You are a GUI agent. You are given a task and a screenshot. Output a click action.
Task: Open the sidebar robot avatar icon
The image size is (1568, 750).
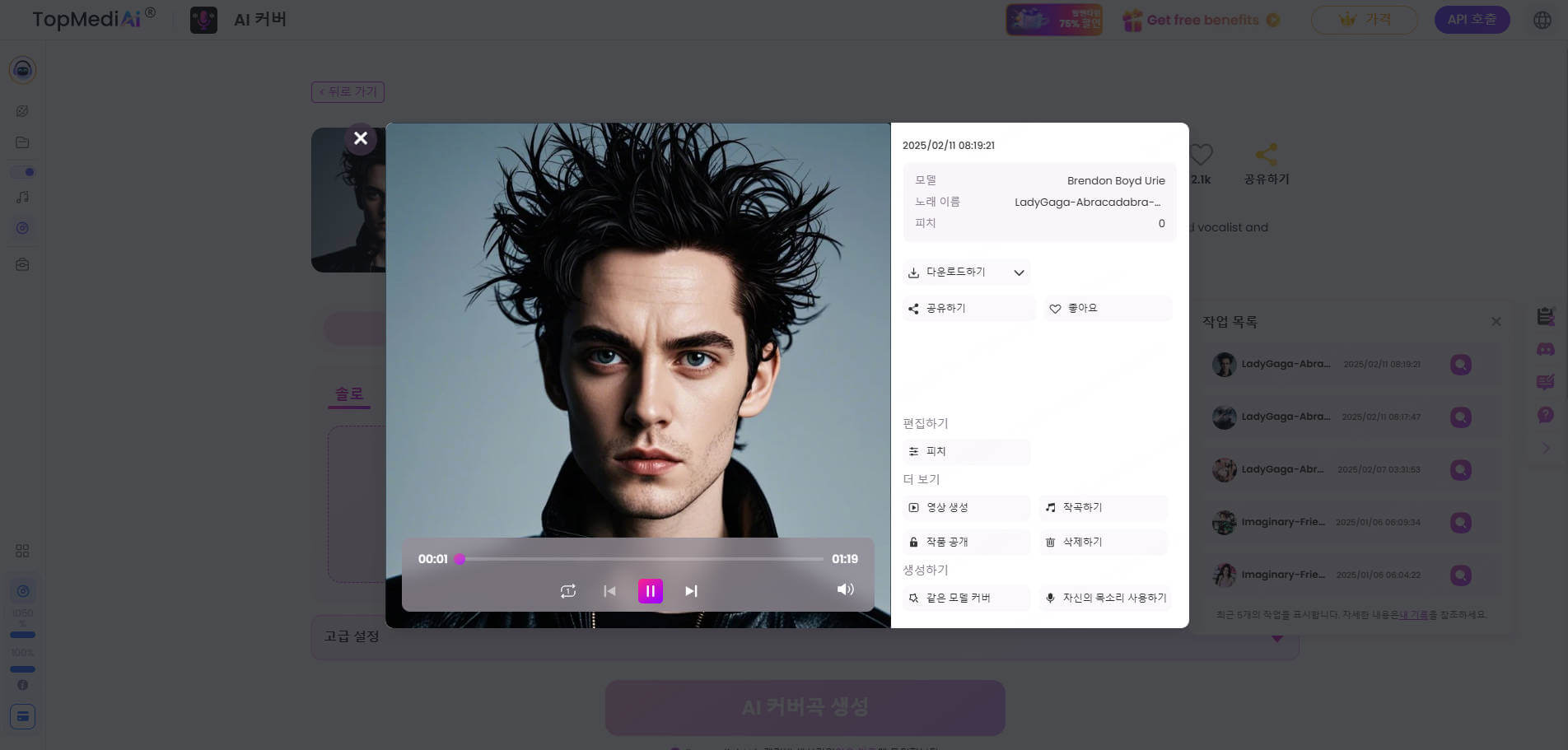22,70
